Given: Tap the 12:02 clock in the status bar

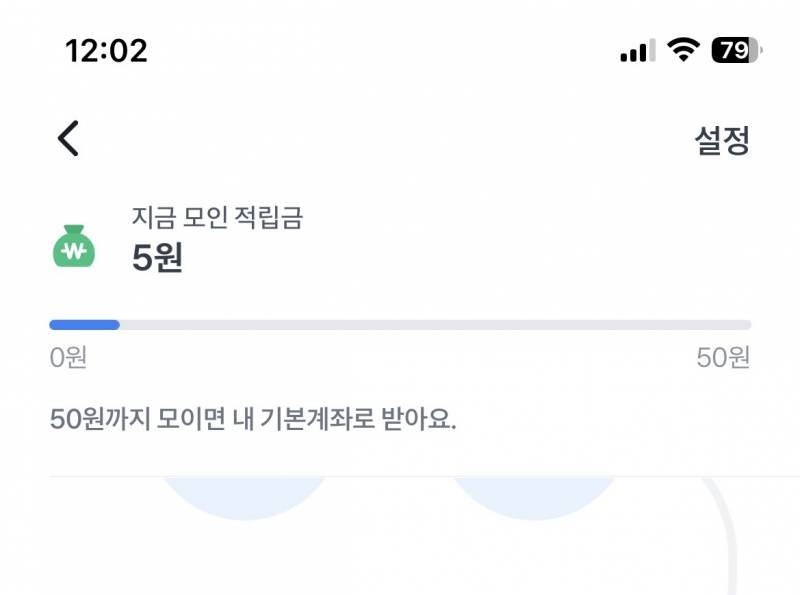Looking at the screenshot, I should coord(105,52).
